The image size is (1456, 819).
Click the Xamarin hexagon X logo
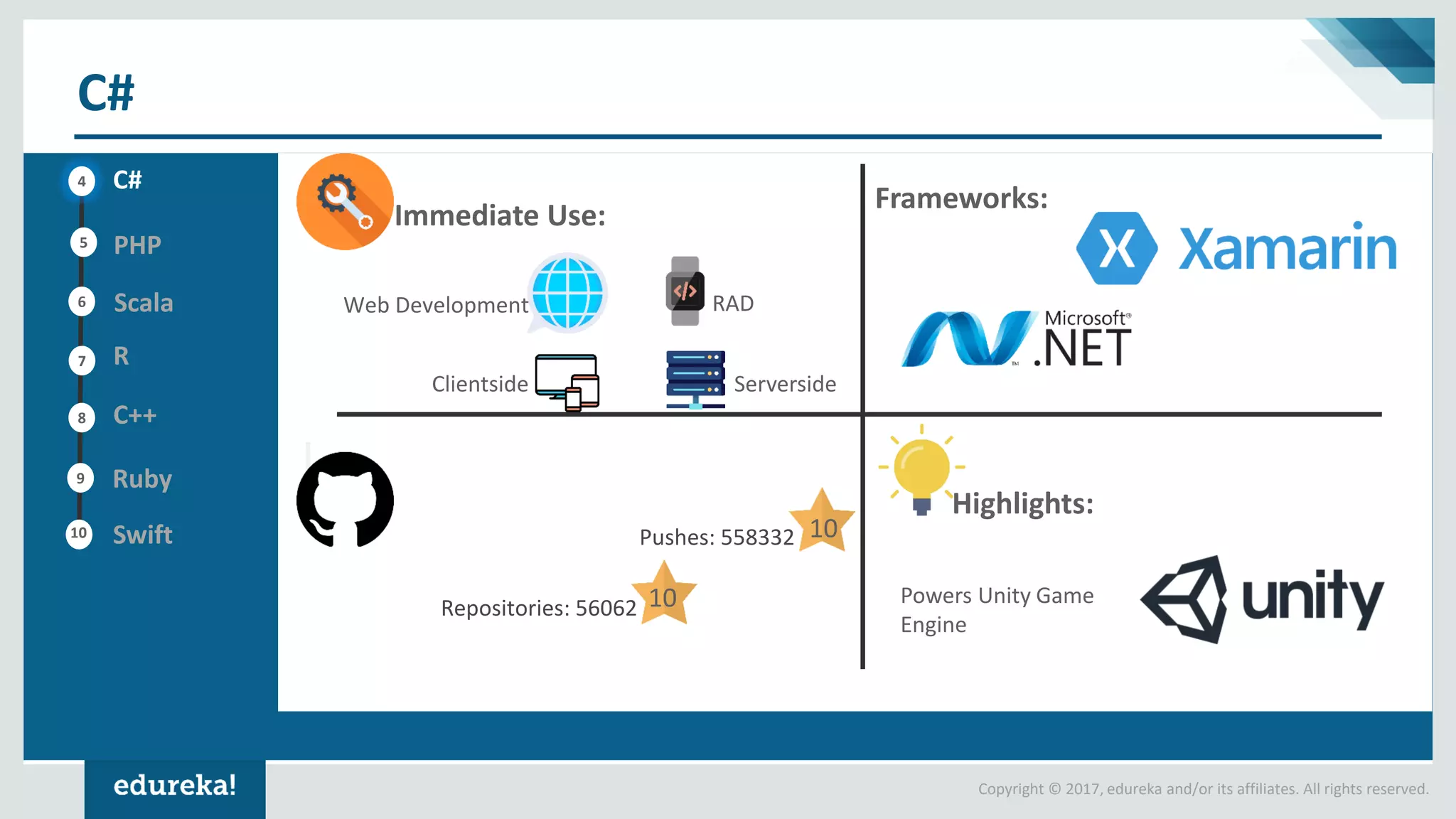1117,248
